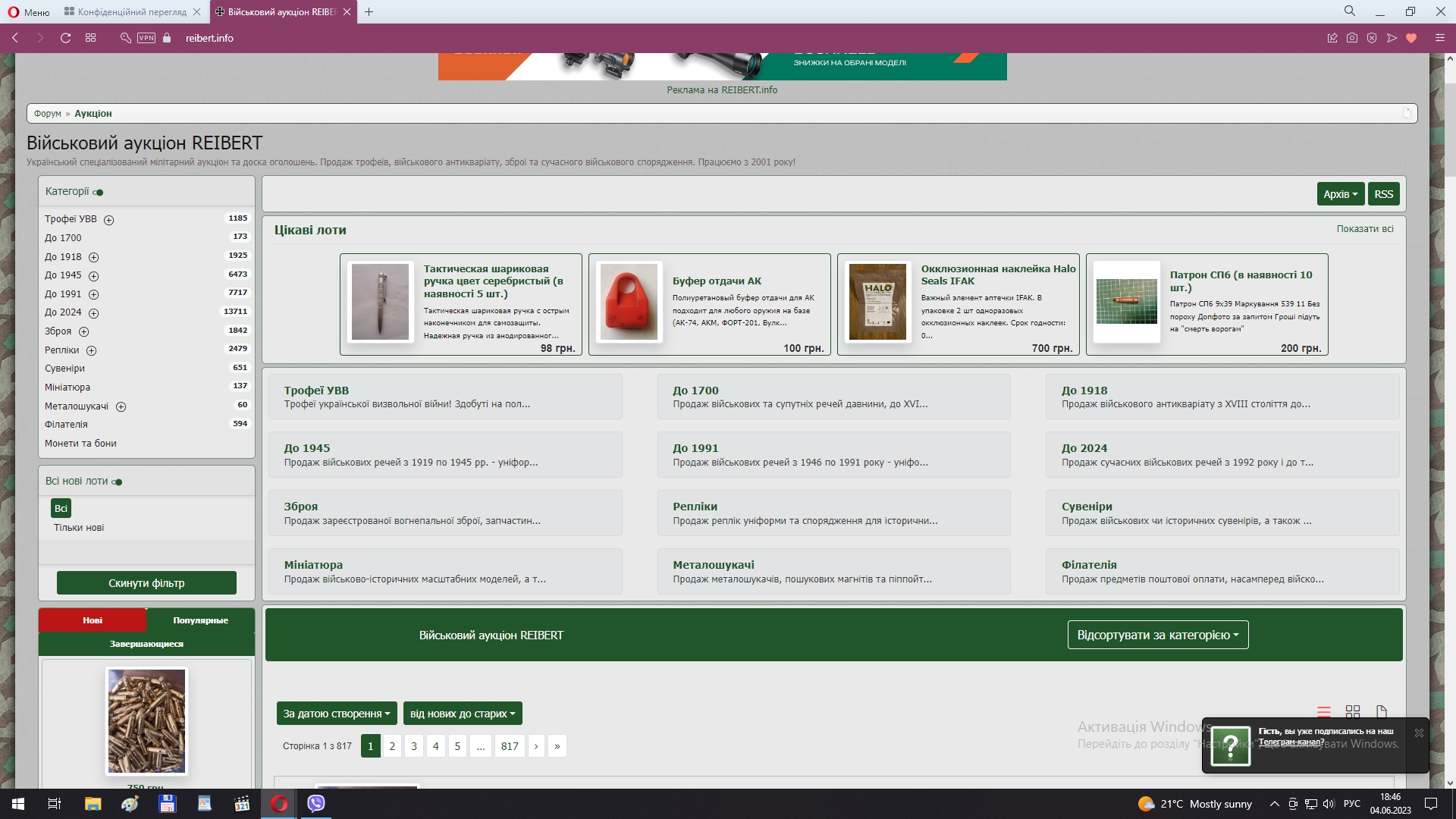The width and height of the screenshot is (1456, 819).
Task: Open the За датою створення dropdown
Action: pos(337,714)
